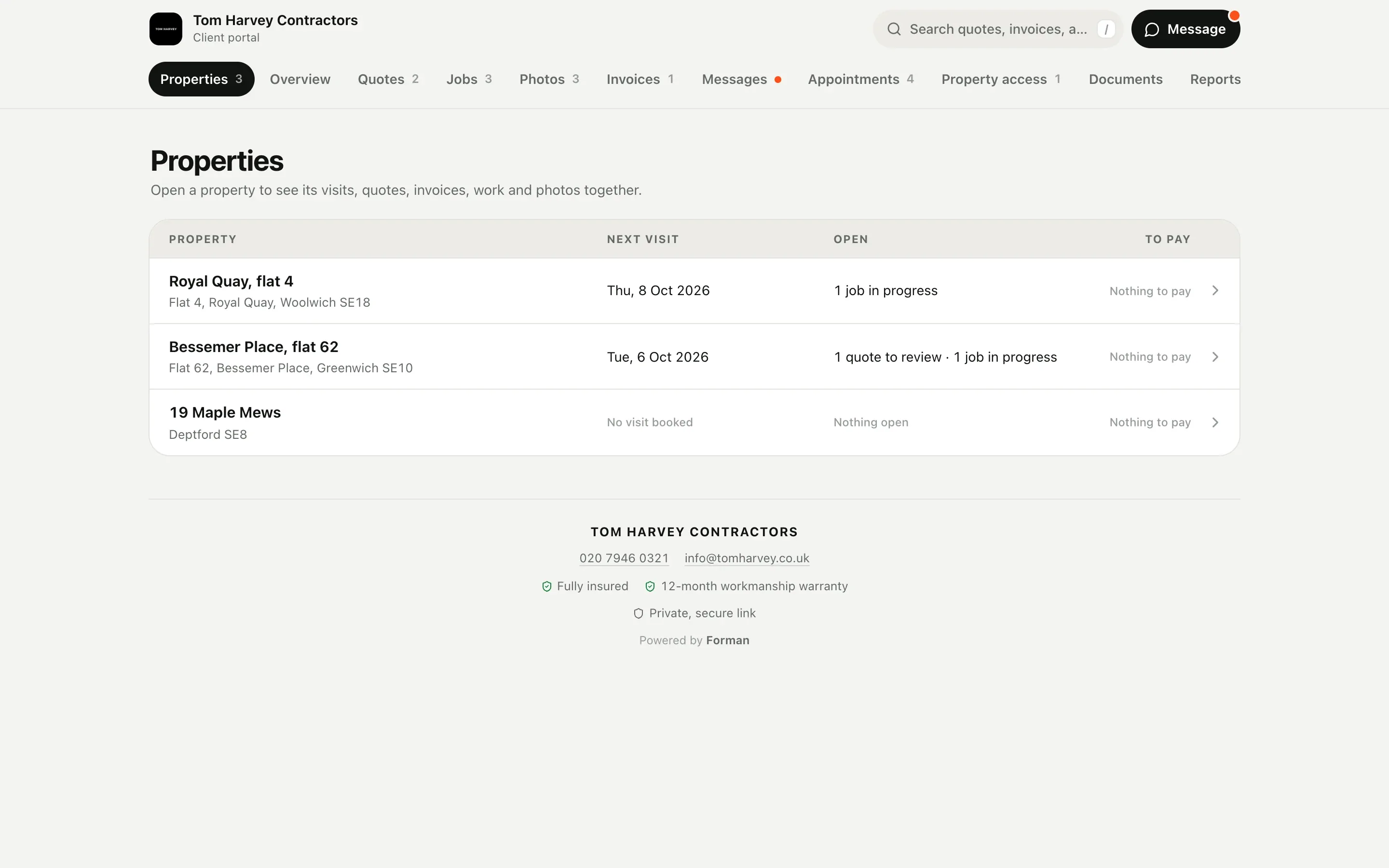Click the Thu, 8 Oct 2026 visit date
Viewport: 1389px width, 868px height.
658,290
